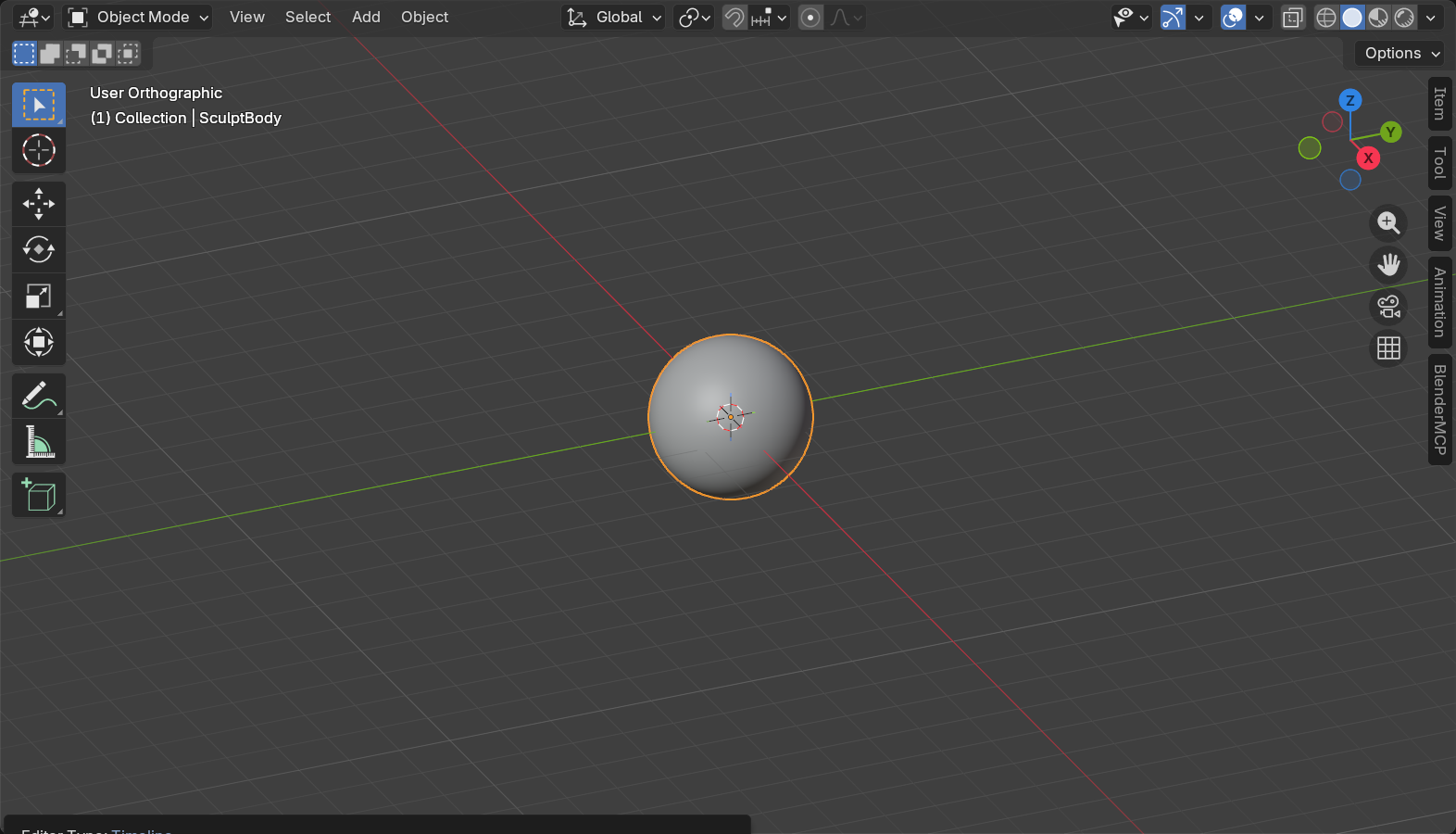
Task: Set selection mode to Extend
Action: (50, 54)
